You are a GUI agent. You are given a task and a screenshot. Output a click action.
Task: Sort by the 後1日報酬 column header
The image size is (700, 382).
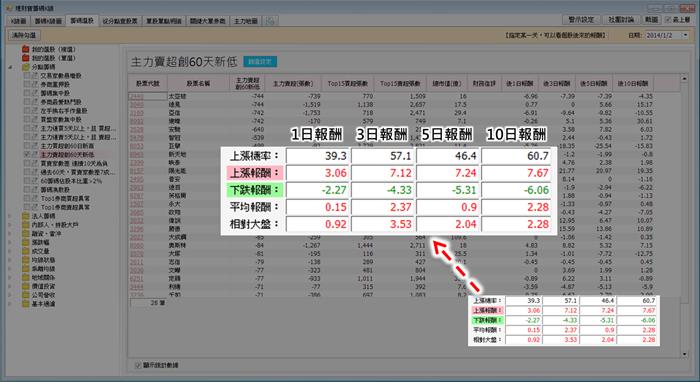(x=520, y=83)
